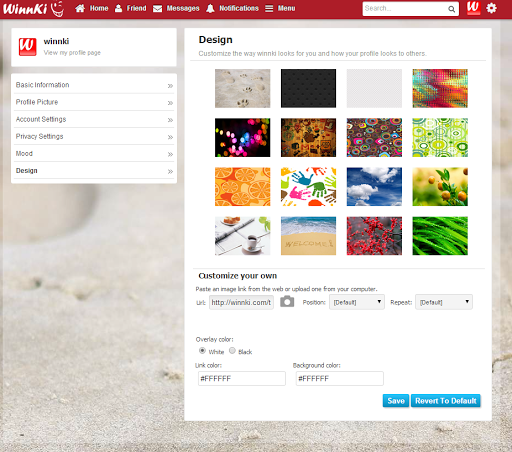Select the White overlay color radio
The width and height of the screenshot is (512, 452).
(x=202, y=350)
